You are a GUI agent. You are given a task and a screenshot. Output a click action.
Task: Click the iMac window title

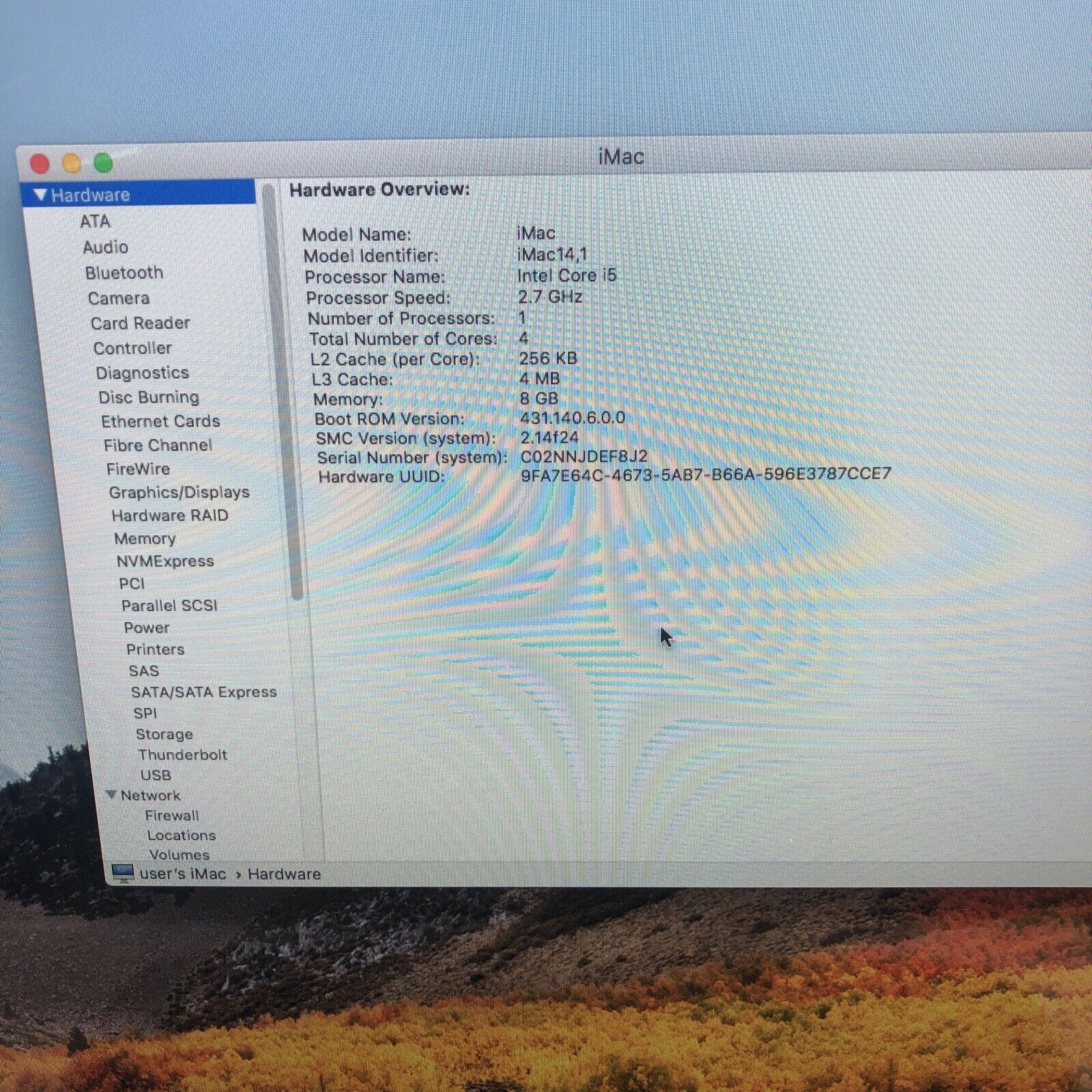pos(621,156)
